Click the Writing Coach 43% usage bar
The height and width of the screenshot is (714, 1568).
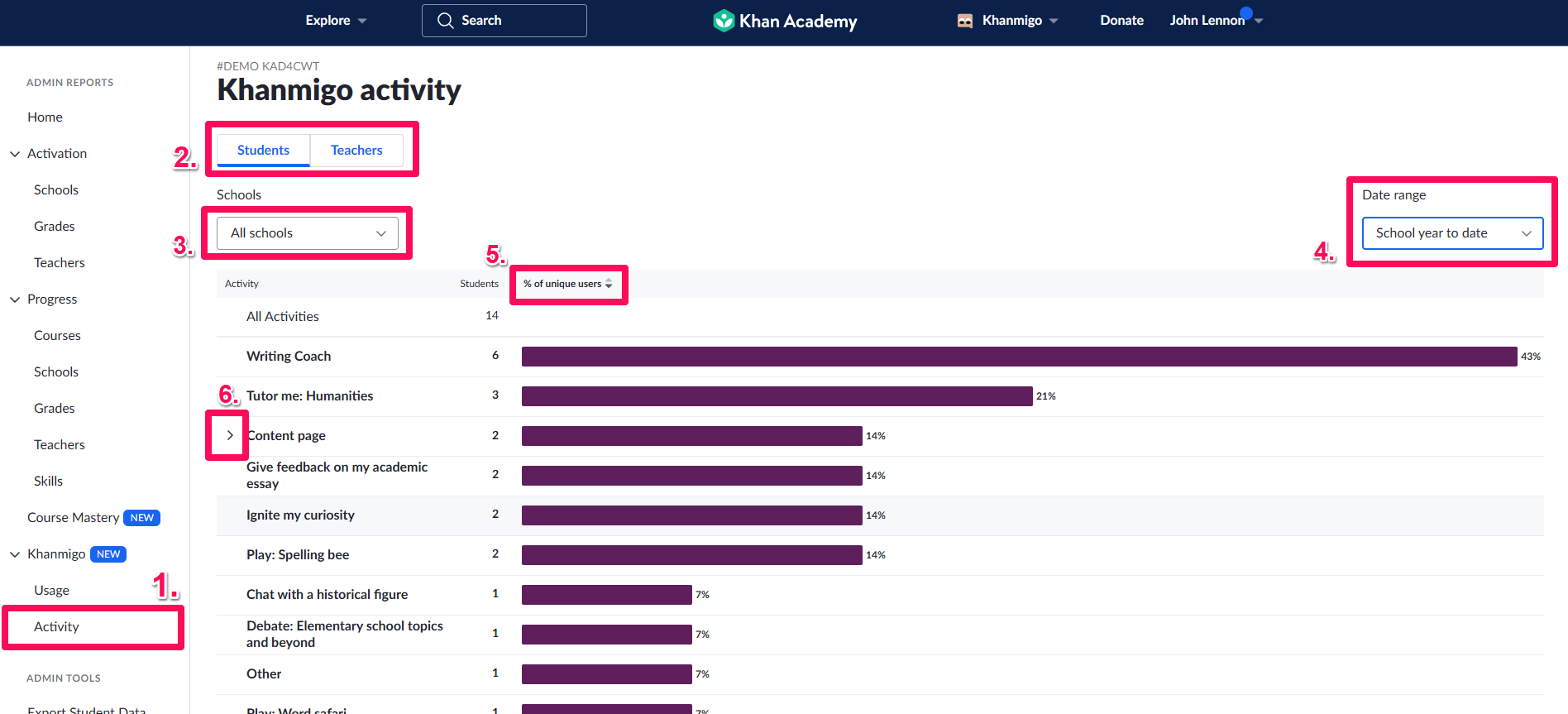tap(1020, 357)
